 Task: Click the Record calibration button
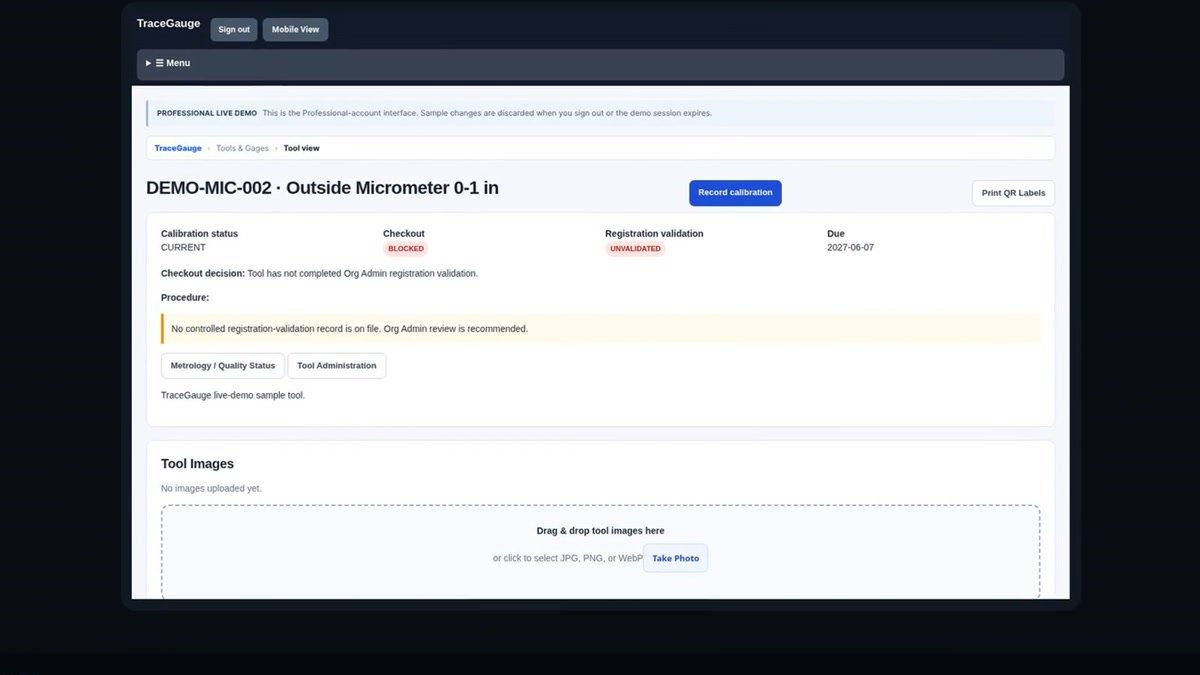coord(735,193)
